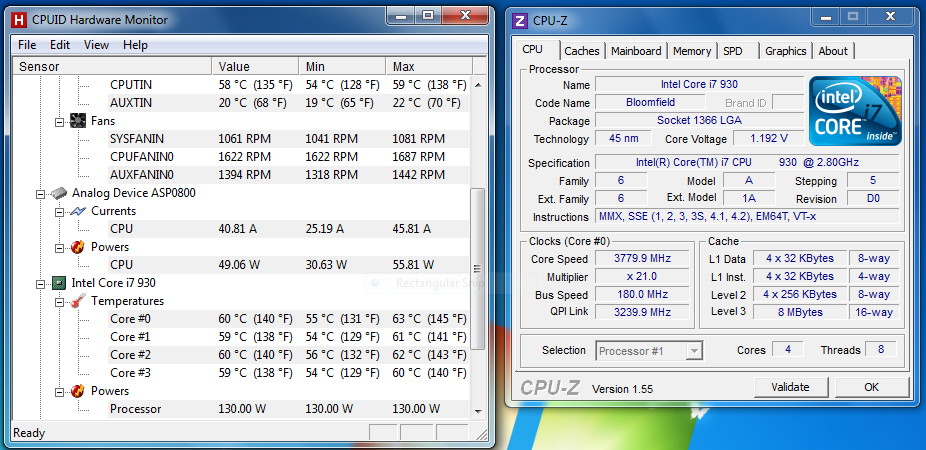Click the Value column header
This screenshot has width=926, height=450.
[x=255, y=67]
